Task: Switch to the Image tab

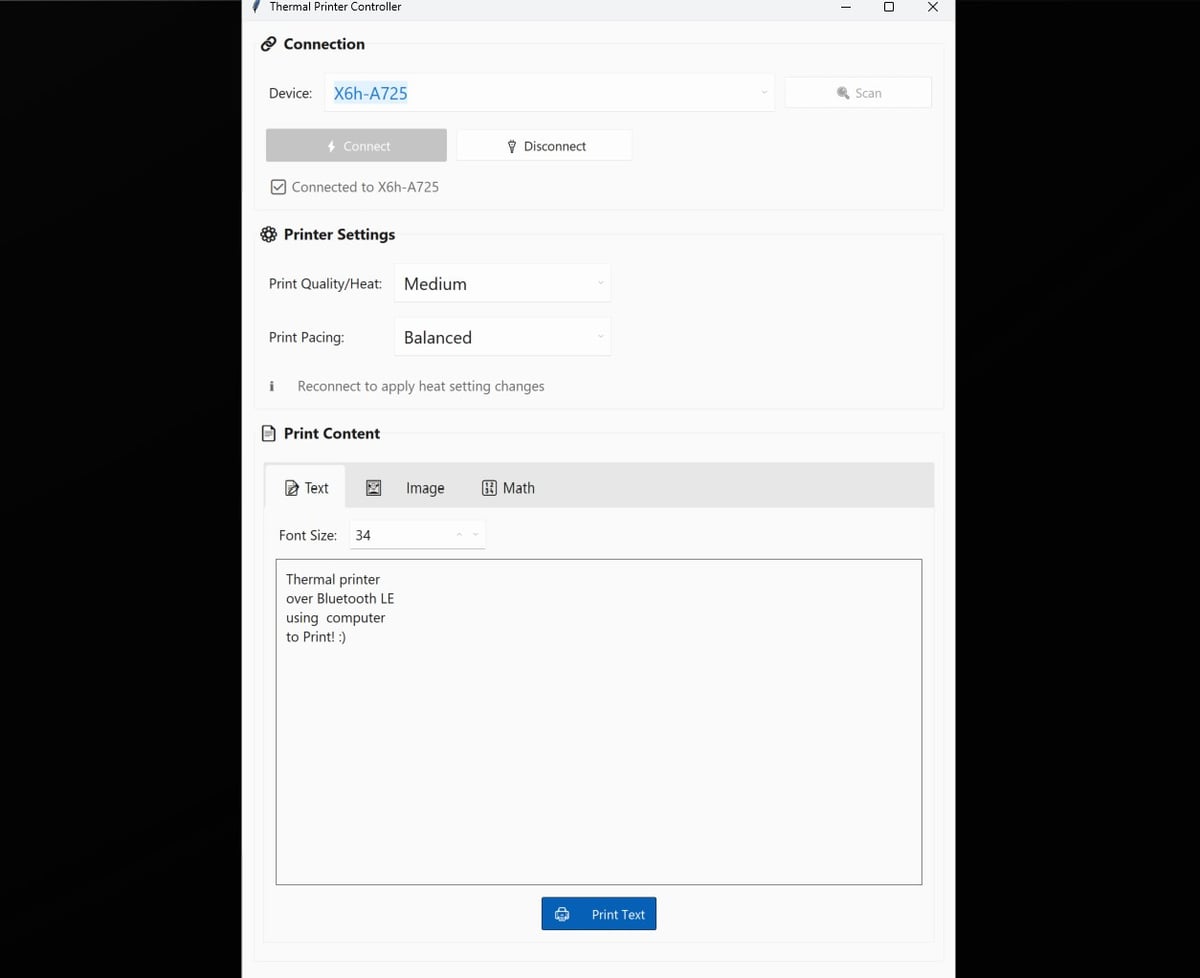Action: pyautogui.click(x=404, y=488)
